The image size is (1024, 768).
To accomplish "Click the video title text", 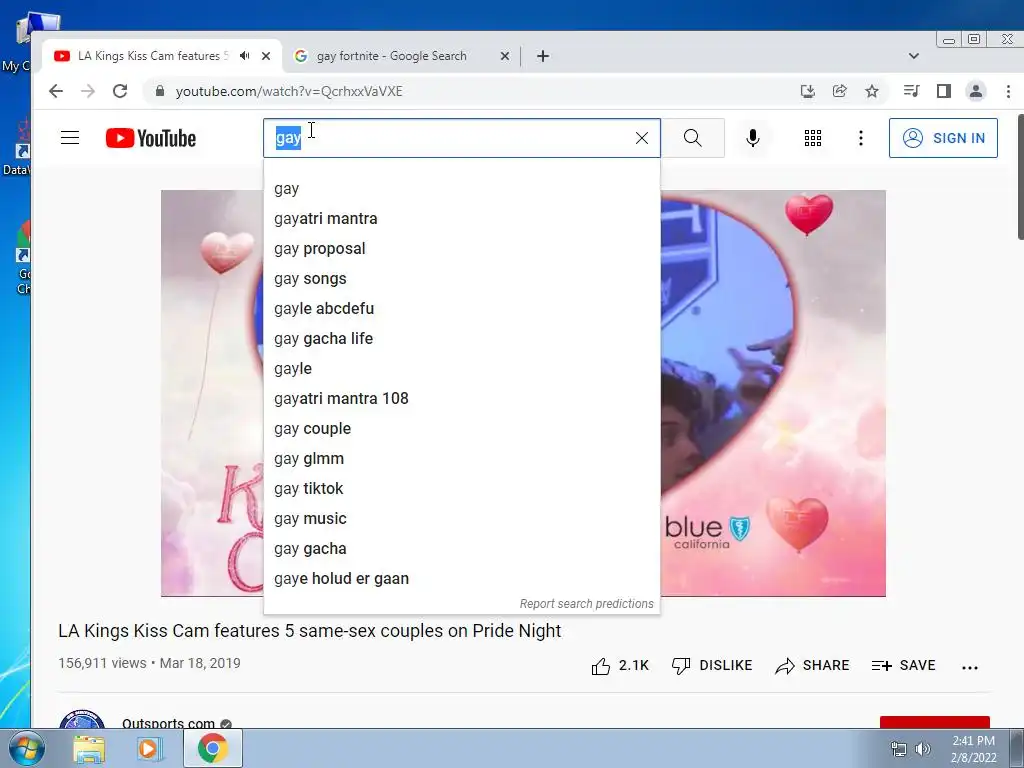I will click(310, 631).
